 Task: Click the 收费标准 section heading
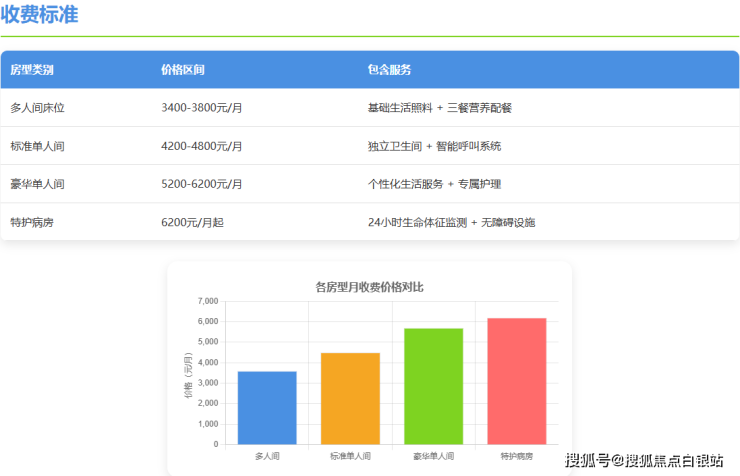click(39, 15)
